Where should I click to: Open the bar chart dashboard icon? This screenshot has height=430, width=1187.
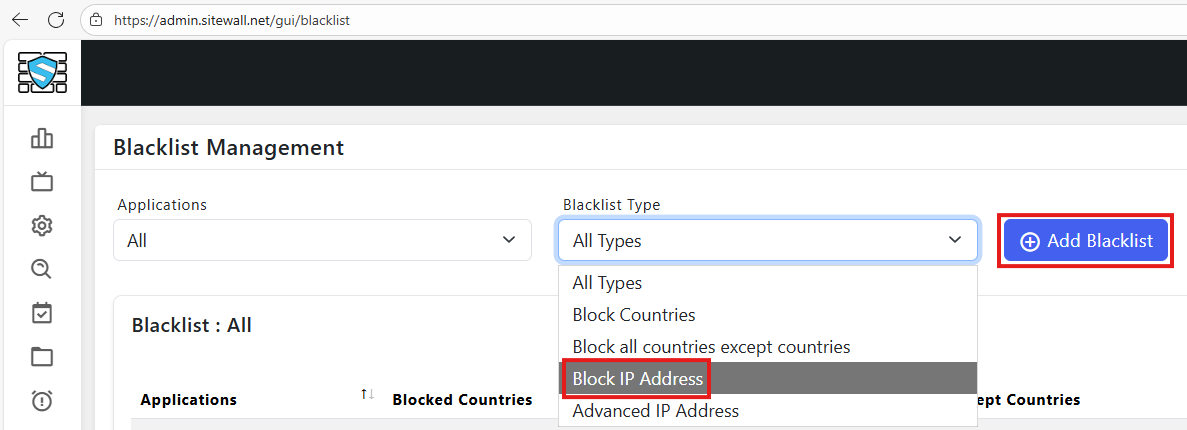coord(42,138)
